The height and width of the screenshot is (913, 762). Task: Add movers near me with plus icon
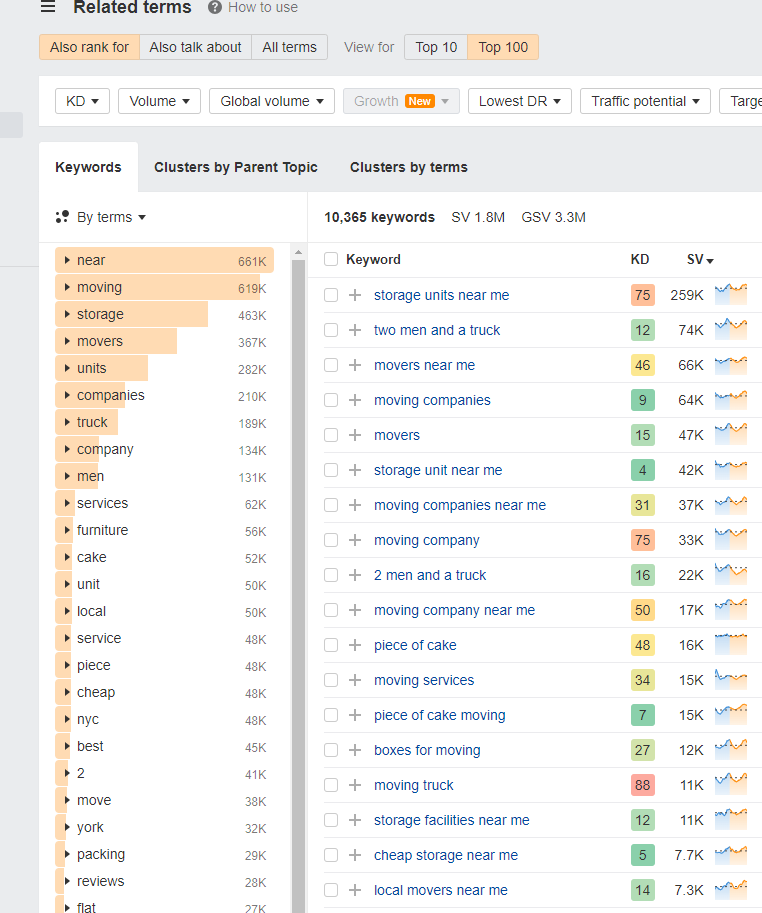click(x=355, y=365)
